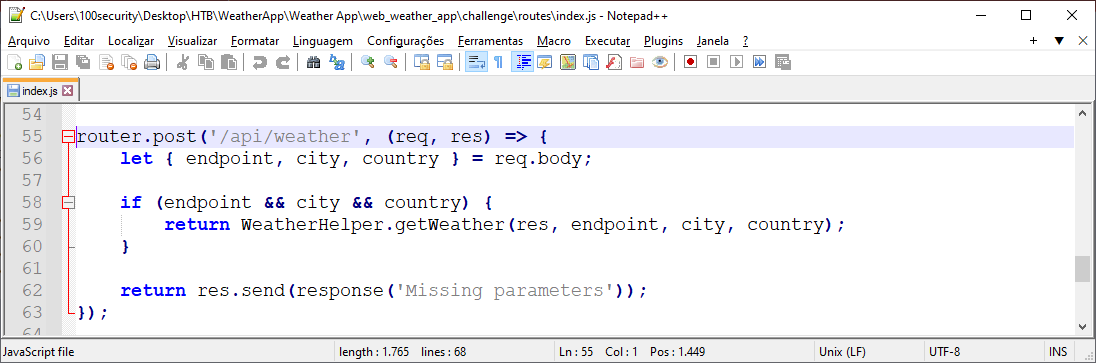Click the Copy toolbar icon
This screenshot has width=1096, height=363.
(206, 62)
